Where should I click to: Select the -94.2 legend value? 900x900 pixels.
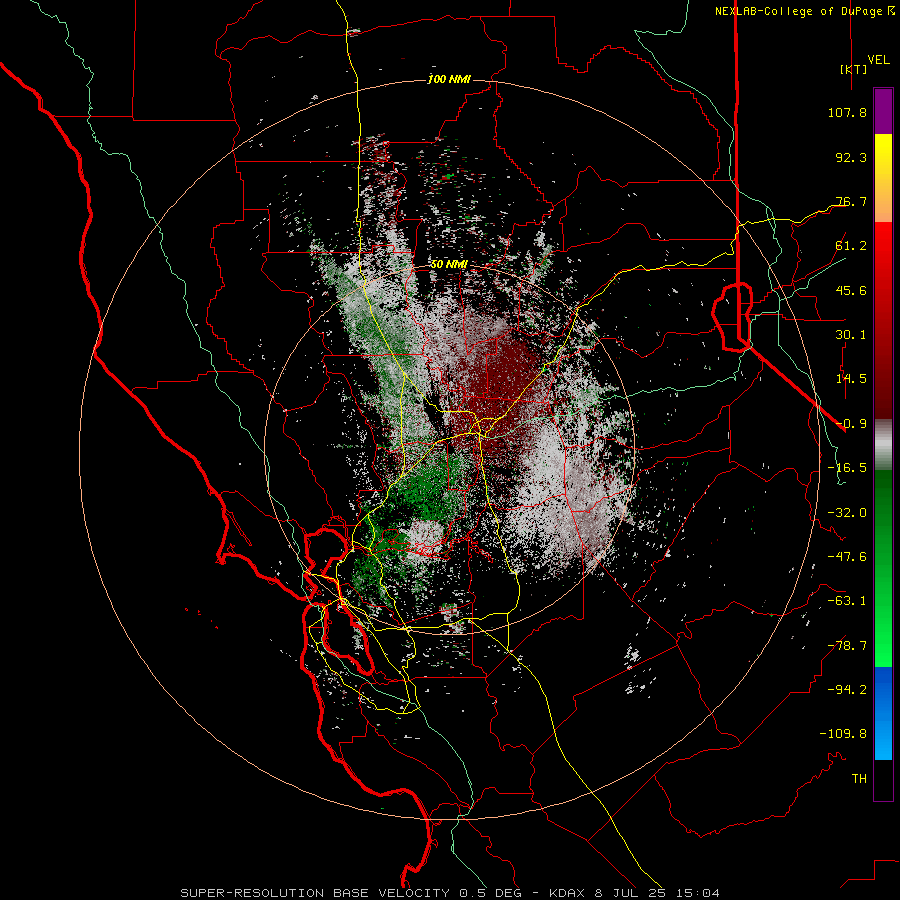(x=847, y=690)
